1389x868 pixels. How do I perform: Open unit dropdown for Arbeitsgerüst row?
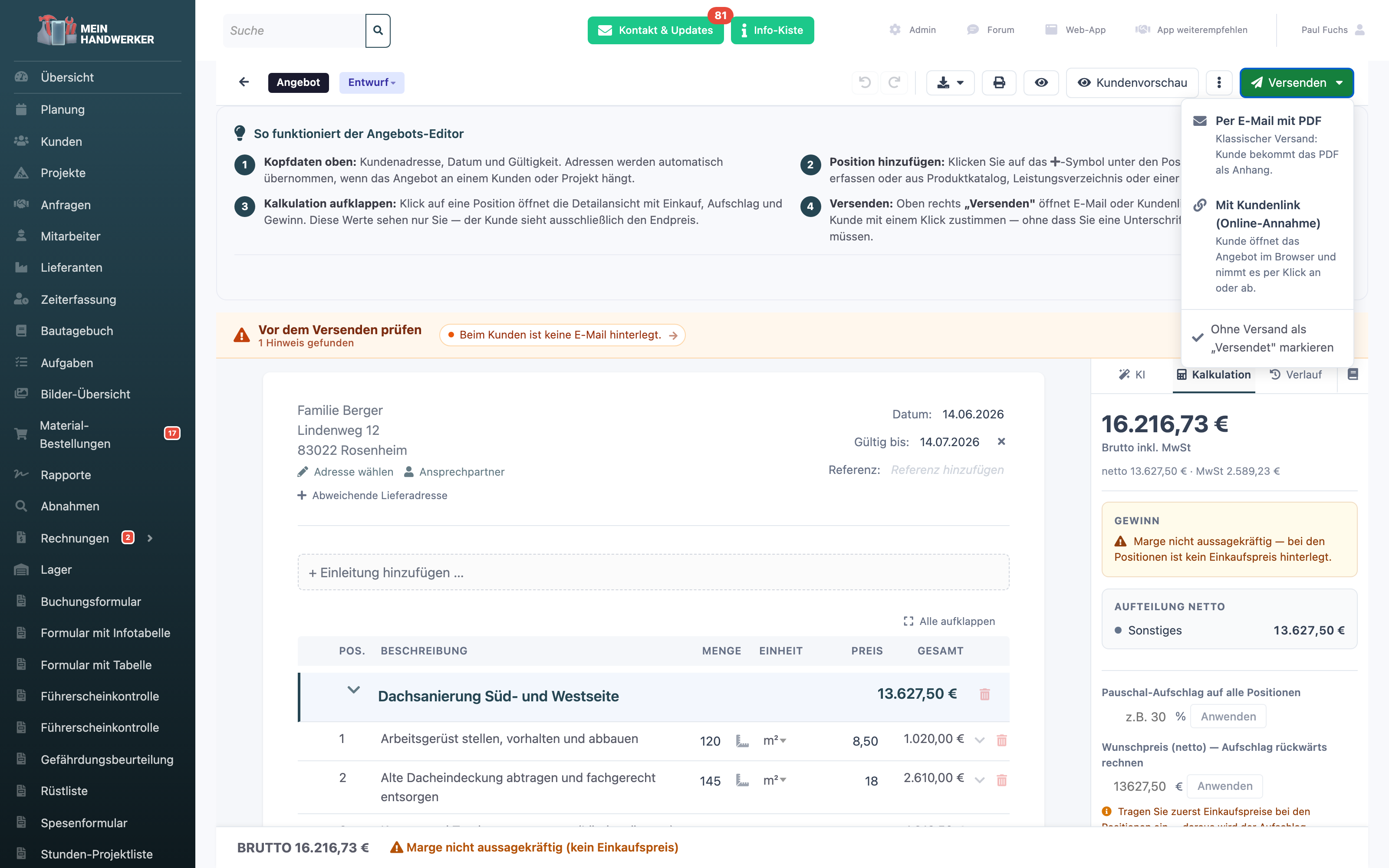[x=774, y=740]
